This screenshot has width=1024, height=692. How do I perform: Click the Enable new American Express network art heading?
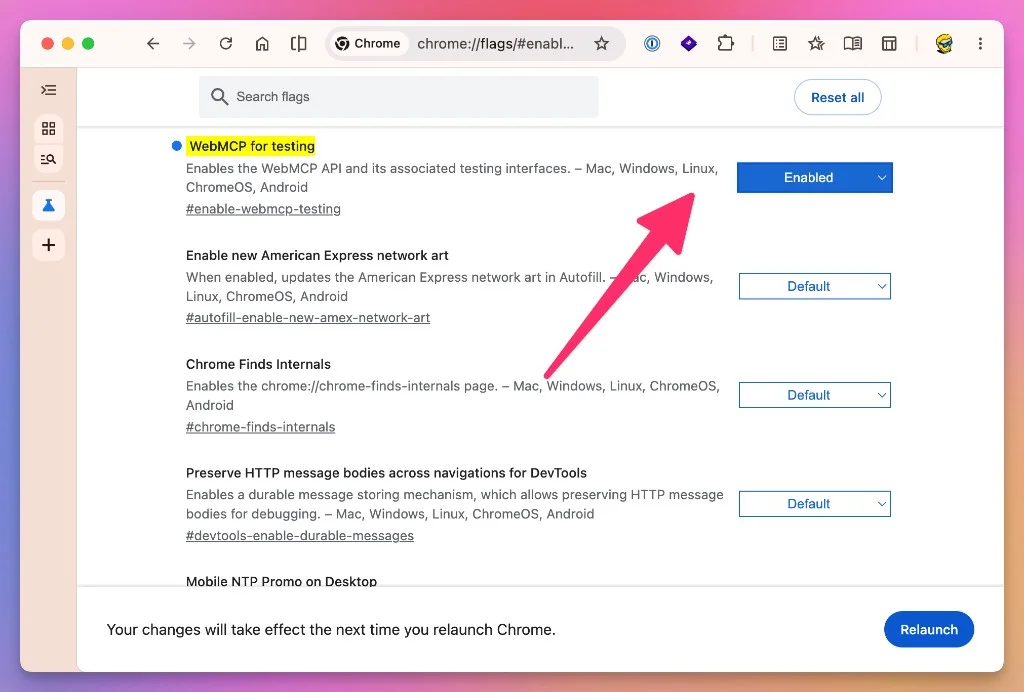point(317,255)
